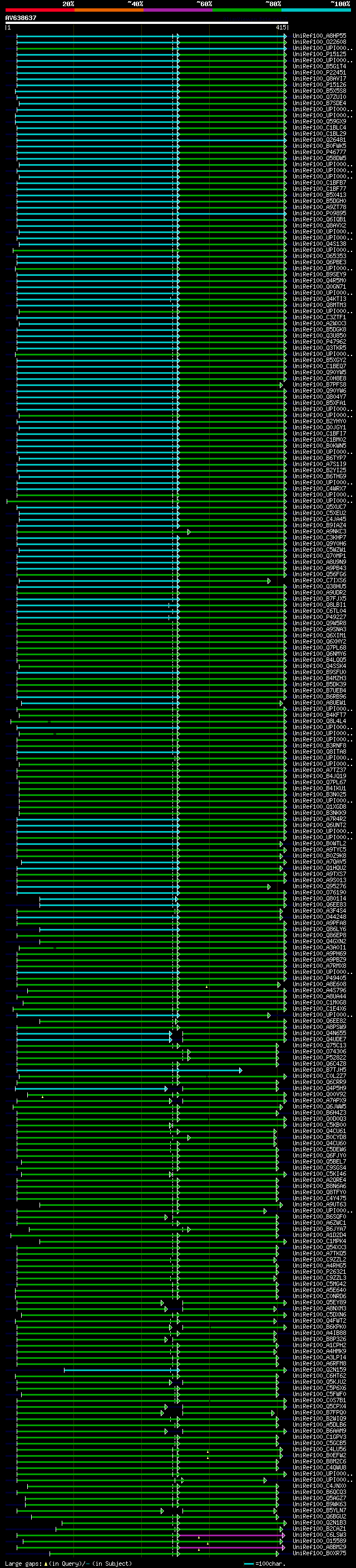This screenshot has height=1568, width=356.
Task: Select the hit UniRef100_B9WK63
Action: 319,1504
